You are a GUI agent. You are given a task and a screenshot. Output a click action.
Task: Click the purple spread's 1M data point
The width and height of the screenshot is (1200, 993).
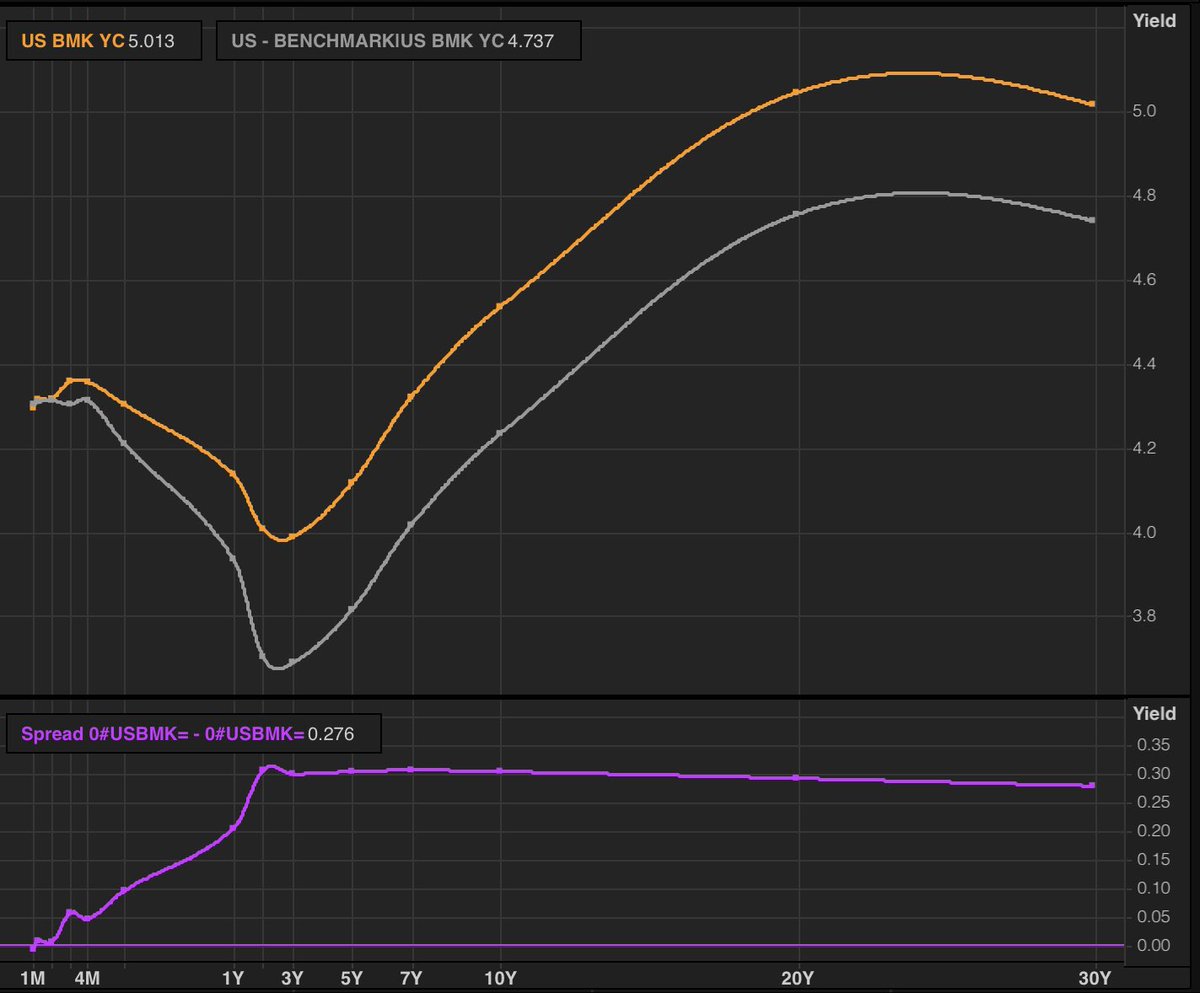[33, 946]
